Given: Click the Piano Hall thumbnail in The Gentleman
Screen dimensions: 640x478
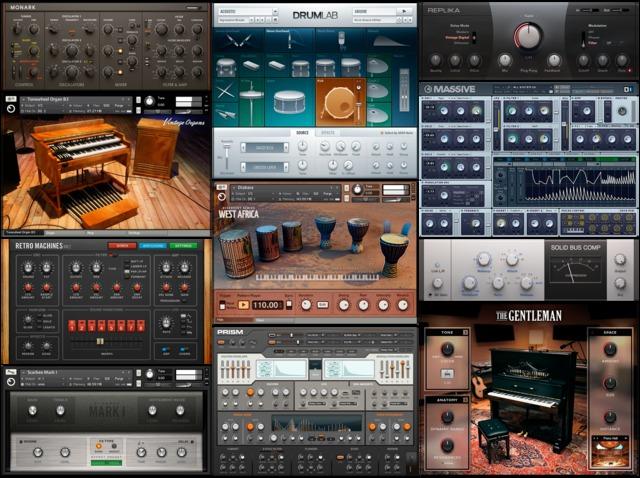Looking at the screenshot, I should click(610, 454).
